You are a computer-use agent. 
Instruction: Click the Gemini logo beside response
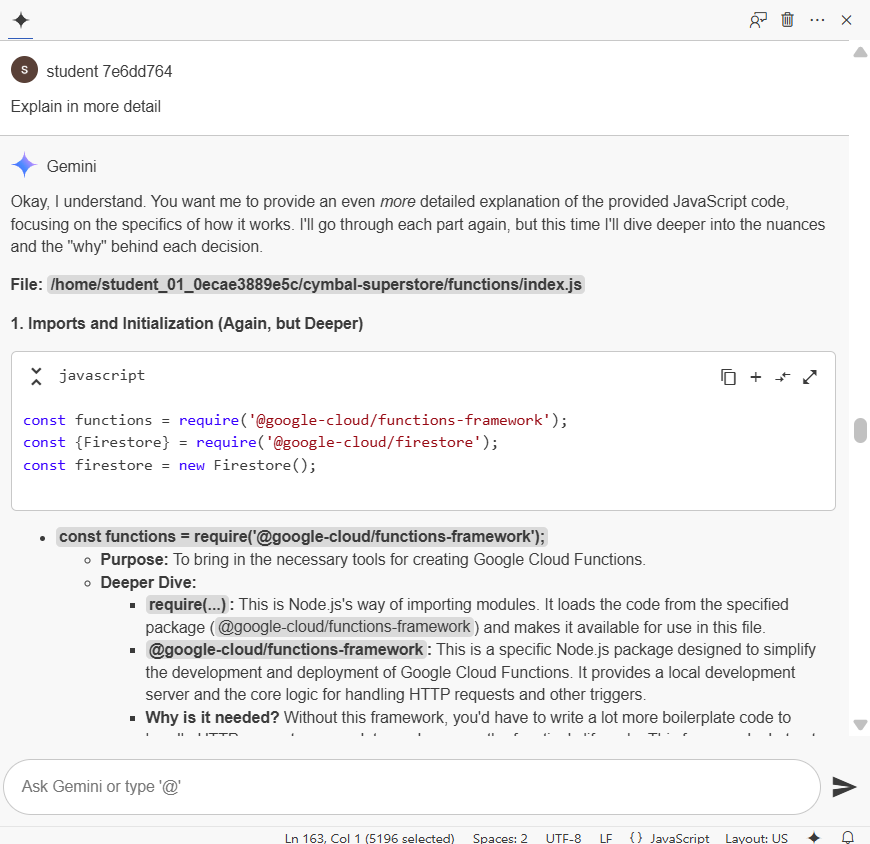(24, 165)
